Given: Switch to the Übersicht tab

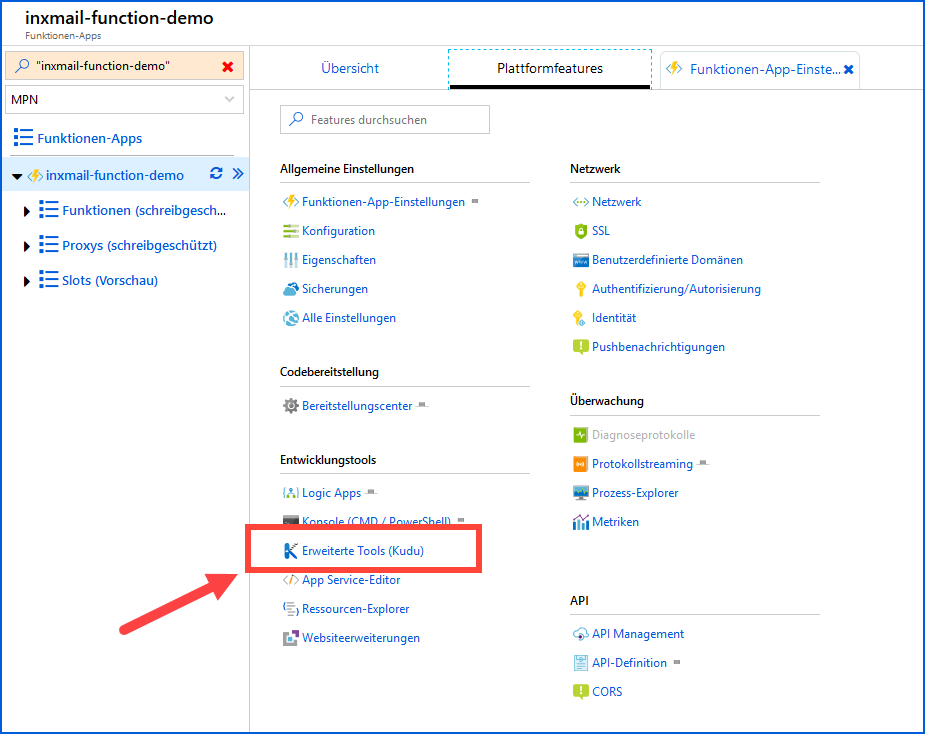Looking at the screenshot, I should [x=350, y=68].
